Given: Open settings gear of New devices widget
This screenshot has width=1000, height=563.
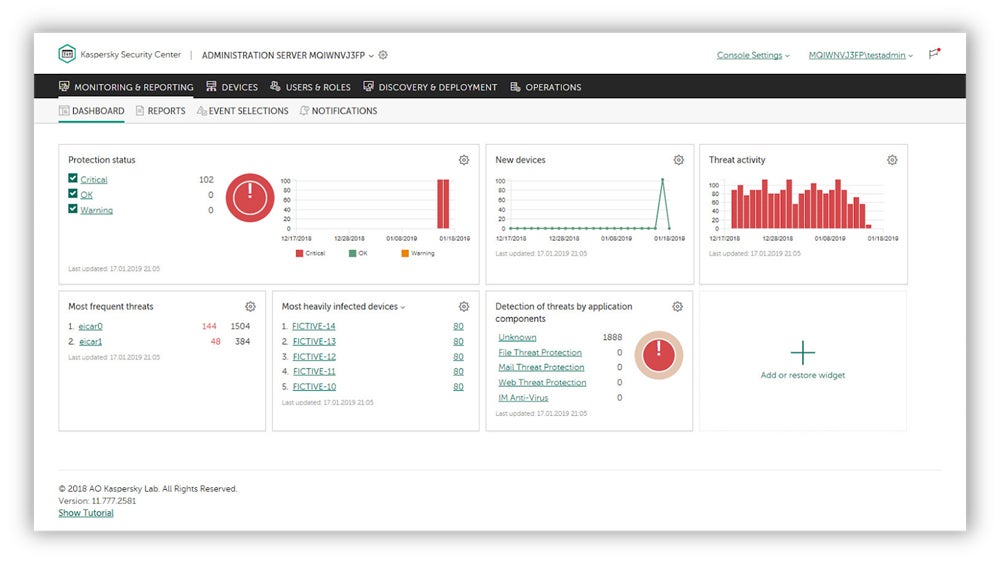Looking at the screenshot, I should point(678,160).
